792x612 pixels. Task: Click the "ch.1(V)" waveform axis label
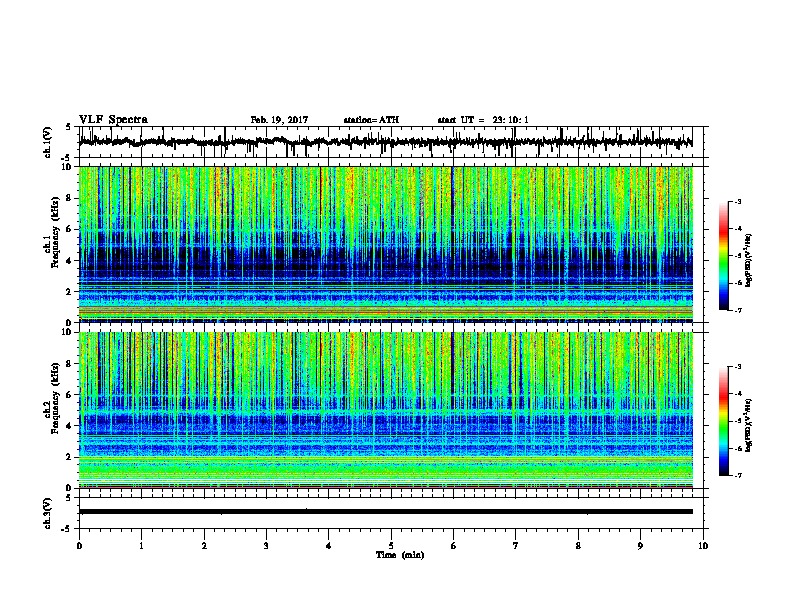(x=48, y=142)
